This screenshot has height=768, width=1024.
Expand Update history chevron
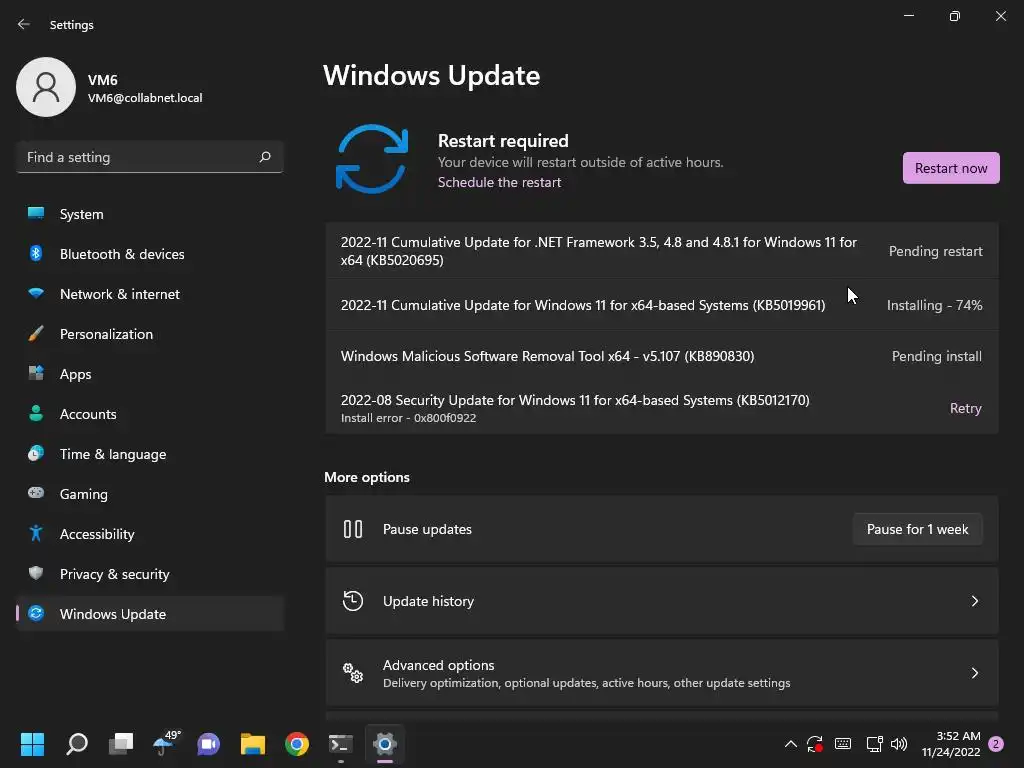(x=974, y=601)
